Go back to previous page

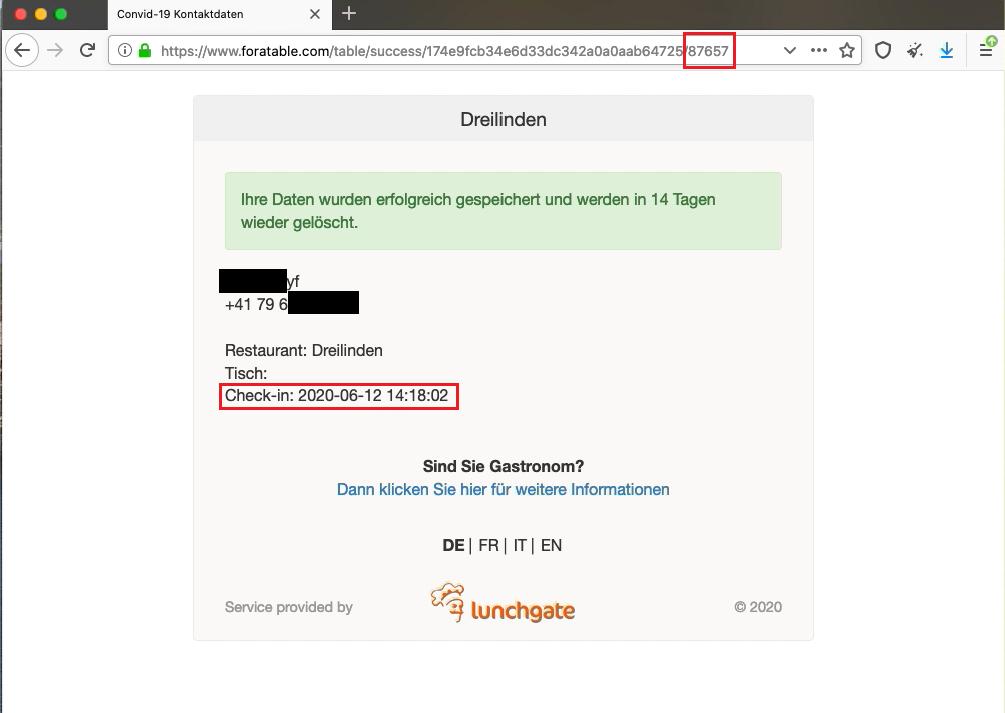pyautogui.click(x=22, y=50)
